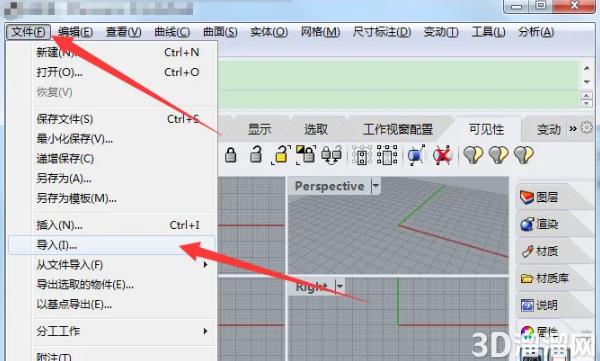Viewport: 600px width, 361px height.
Task: Open the 实体(O) menu
Action: [x=269, y=32]
